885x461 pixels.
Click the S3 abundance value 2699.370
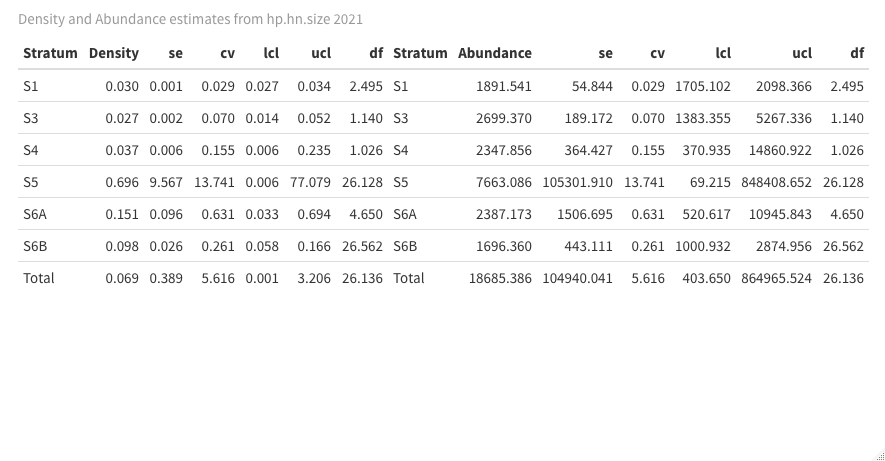point(503,118)
